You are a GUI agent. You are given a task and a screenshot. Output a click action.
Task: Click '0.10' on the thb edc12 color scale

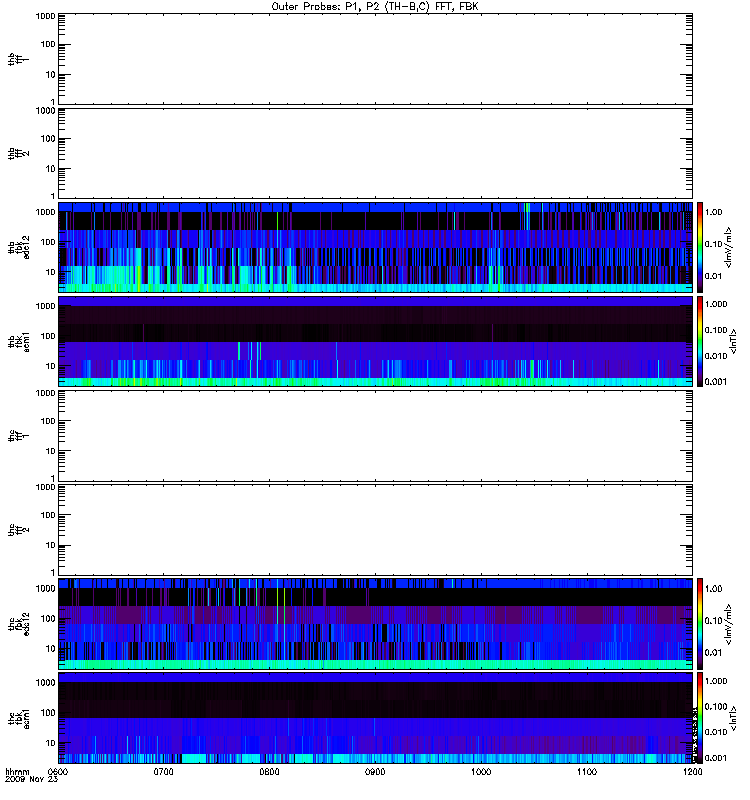[713, 244]
